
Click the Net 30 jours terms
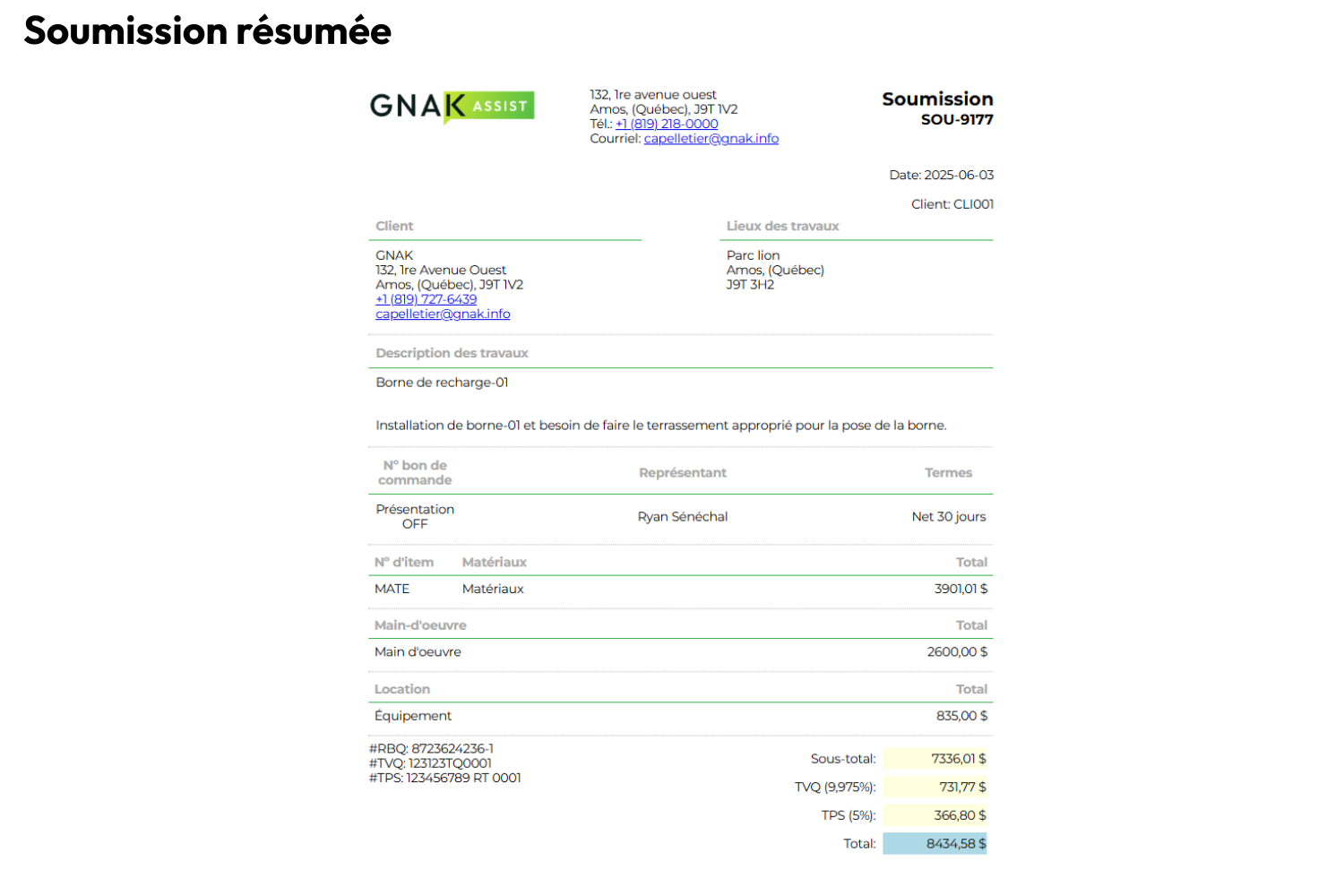point(948,517)
